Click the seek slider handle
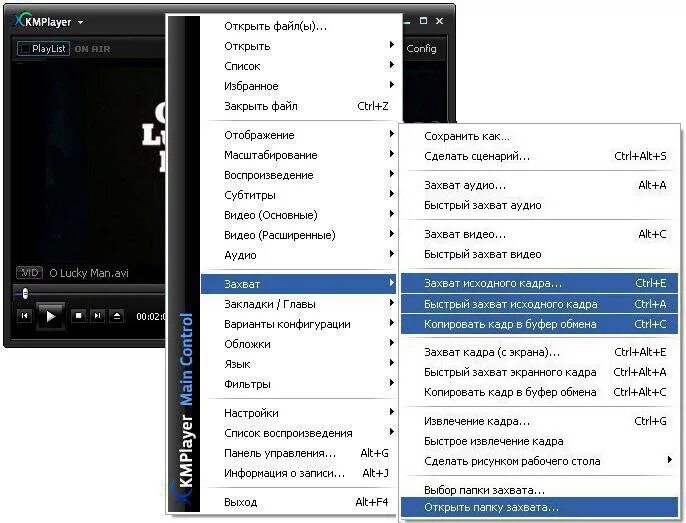 [x=25, y=293]
